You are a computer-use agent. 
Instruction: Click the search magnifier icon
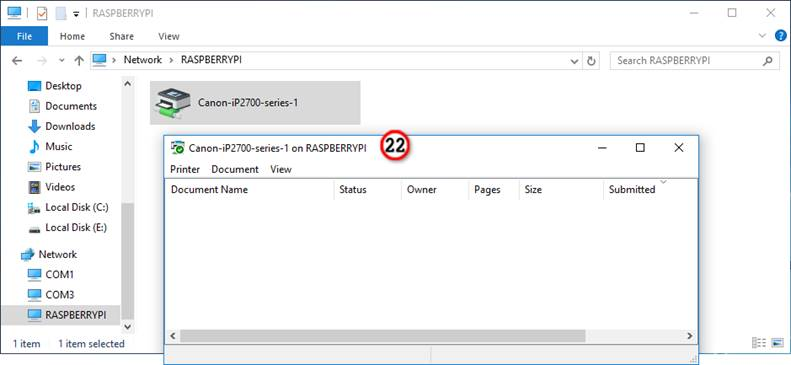(x=767, y=61)
